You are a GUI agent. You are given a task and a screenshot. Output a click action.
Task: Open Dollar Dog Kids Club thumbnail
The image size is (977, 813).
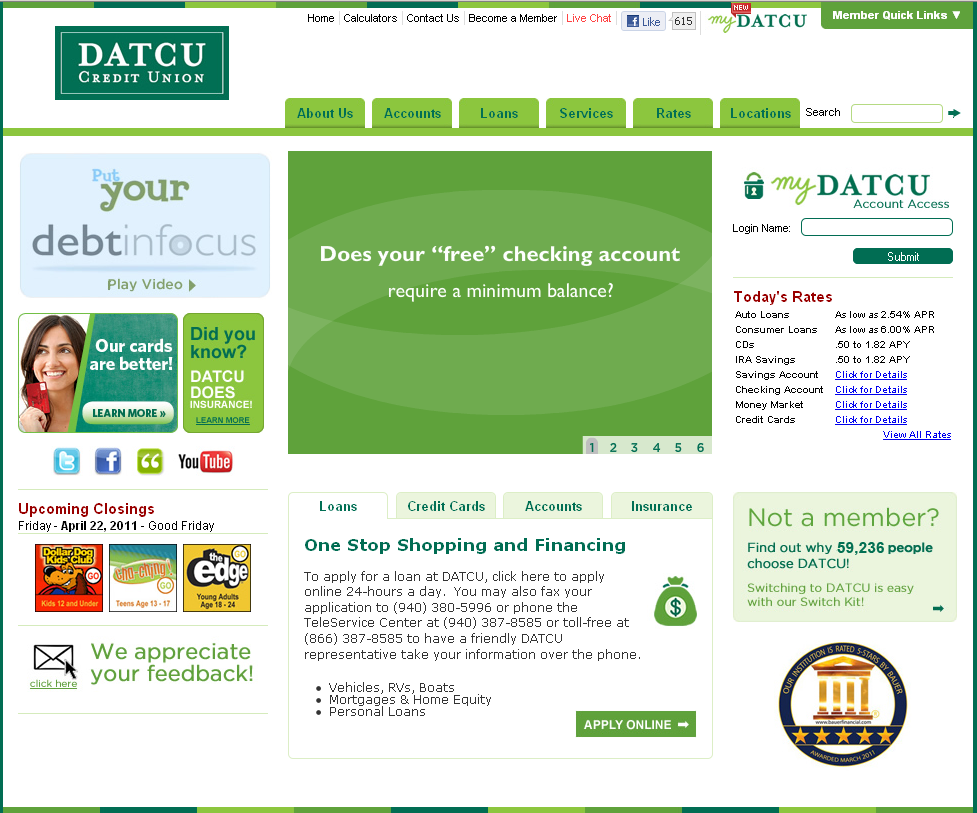pos(69,578)
